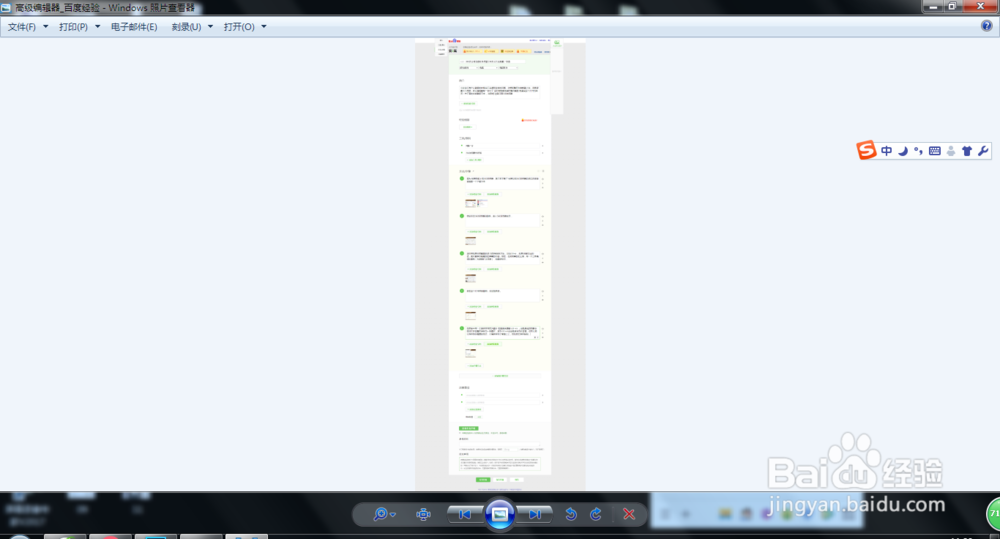This screenshot has height=539, width=1000.
Task: Restore down the photo viewer window
Action: [952, 6]
